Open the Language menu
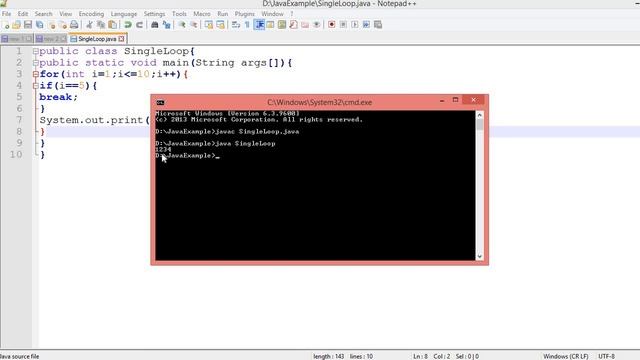The height and width of the screenshot is (360, 640). pos(124,14)
